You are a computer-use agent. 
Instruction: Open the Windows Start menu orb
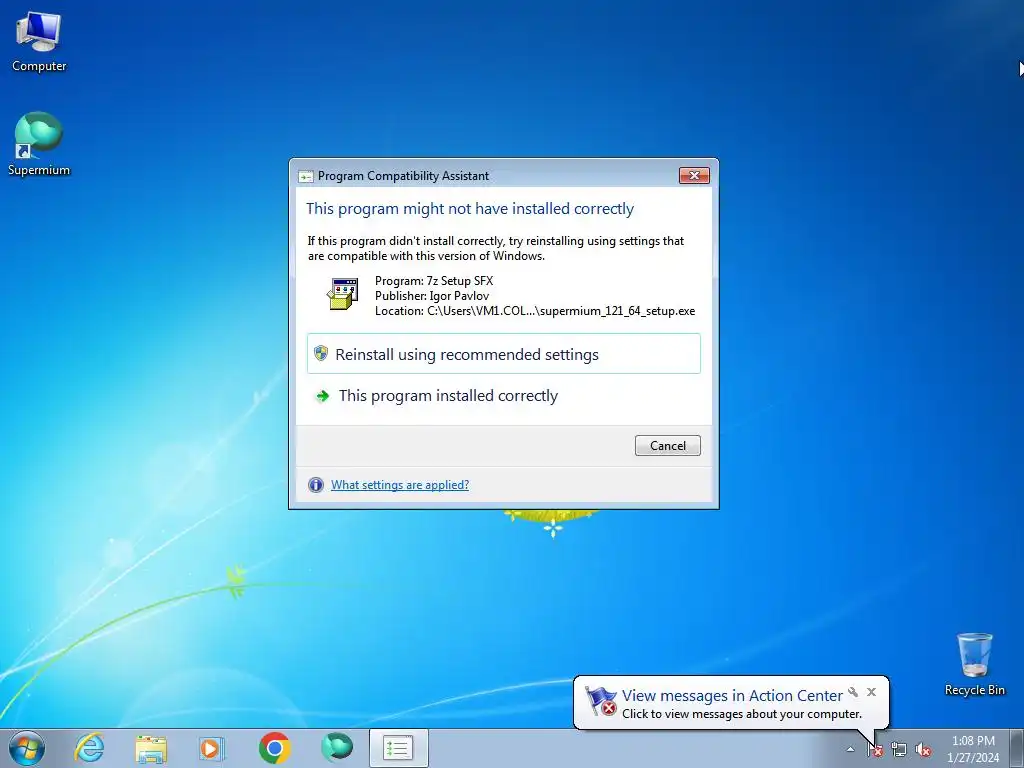point(27,748)
